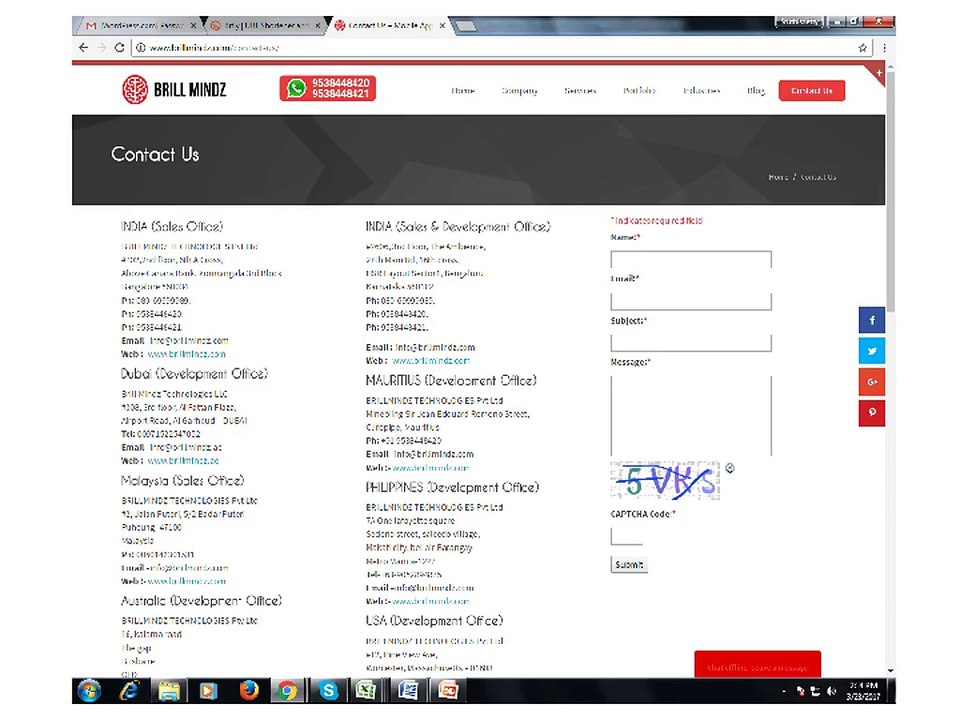The width and height of the screenshot is (960, 720).
Task: Click into the Email input field
Action: [x=691, y=301]
